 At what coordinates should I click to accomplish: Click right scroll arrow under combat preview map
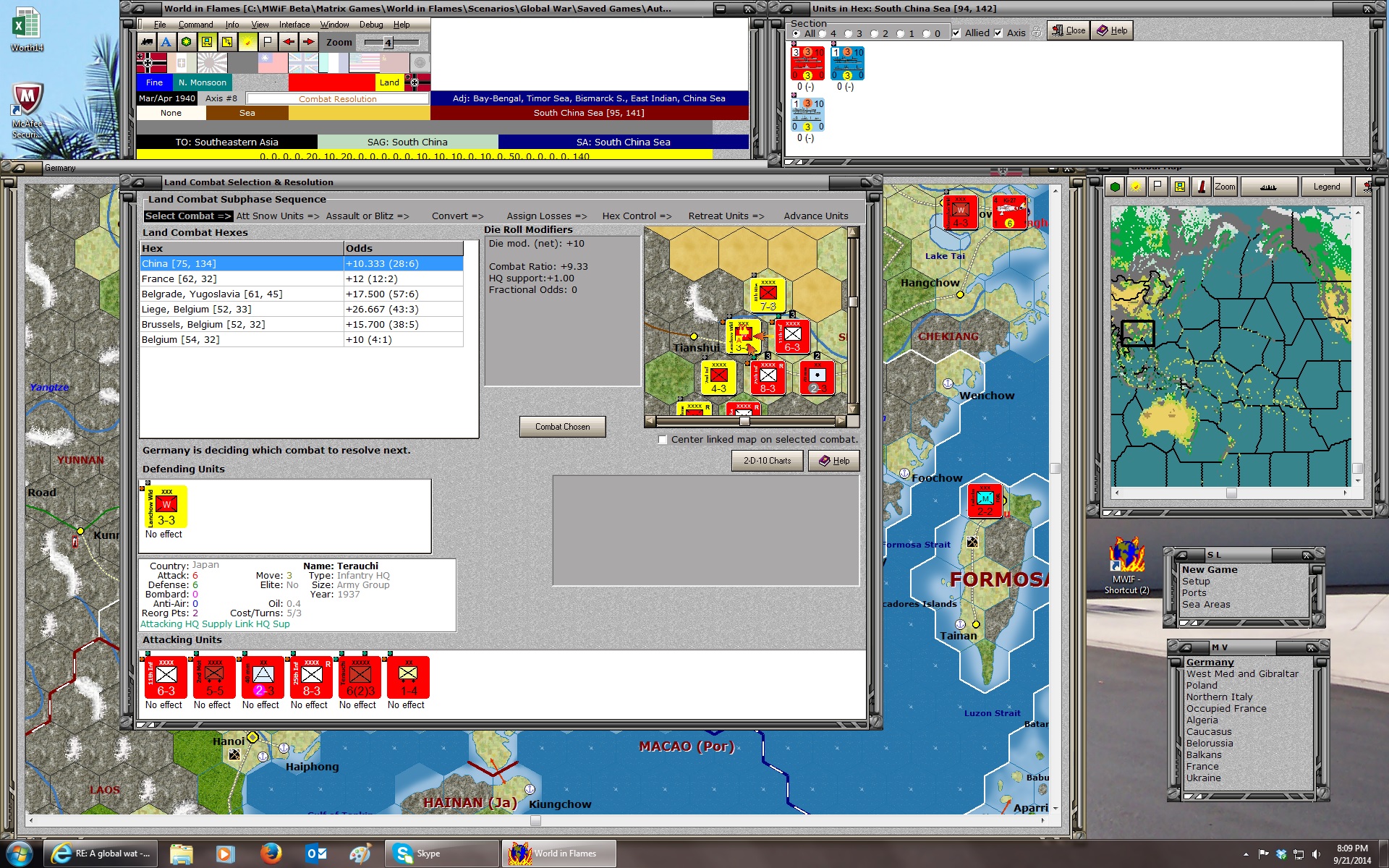click(840, 421)
